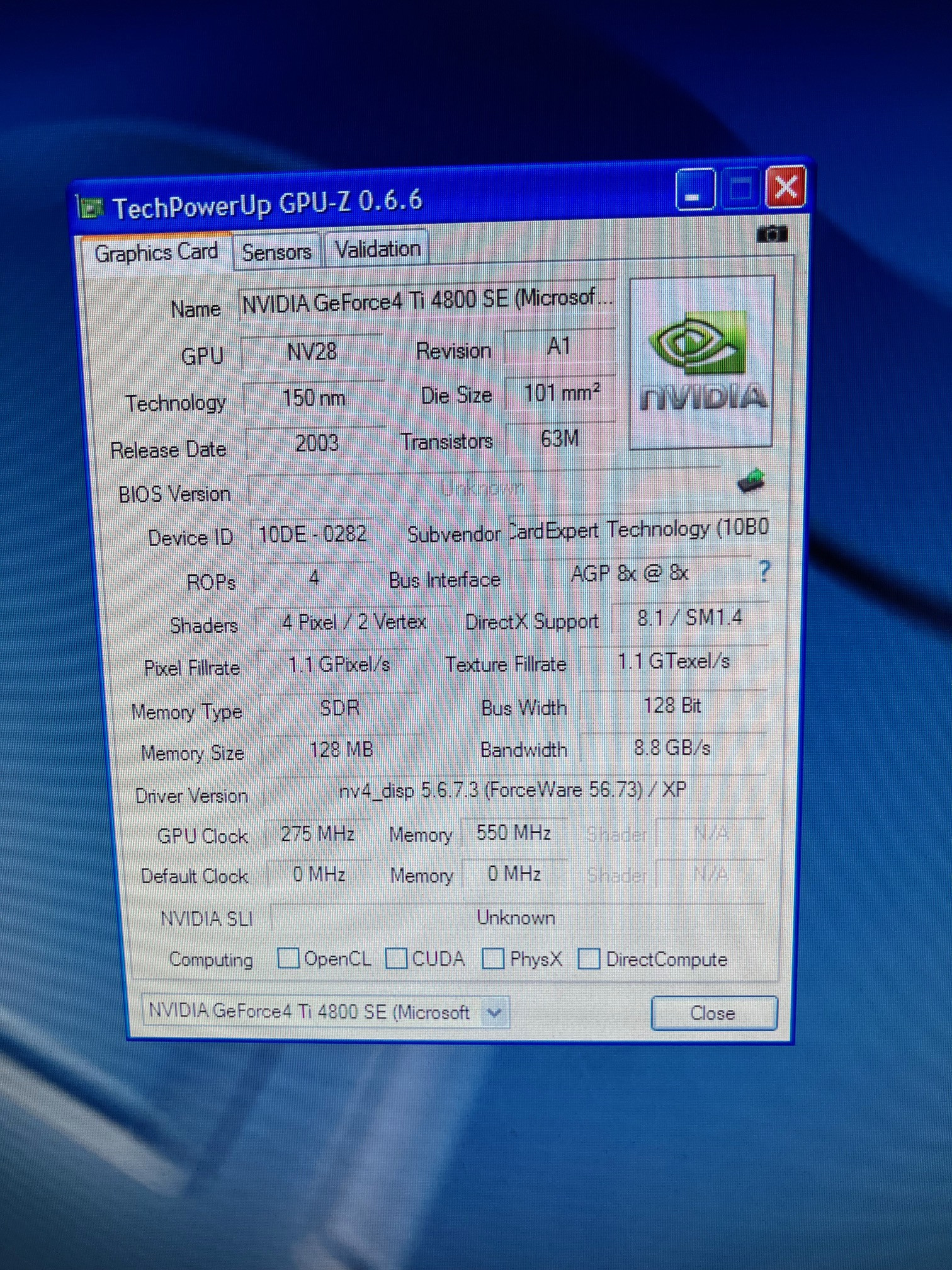Click the bus interface question mark
This screenshot has width=952, height=1270.
(x=764, y=571)
